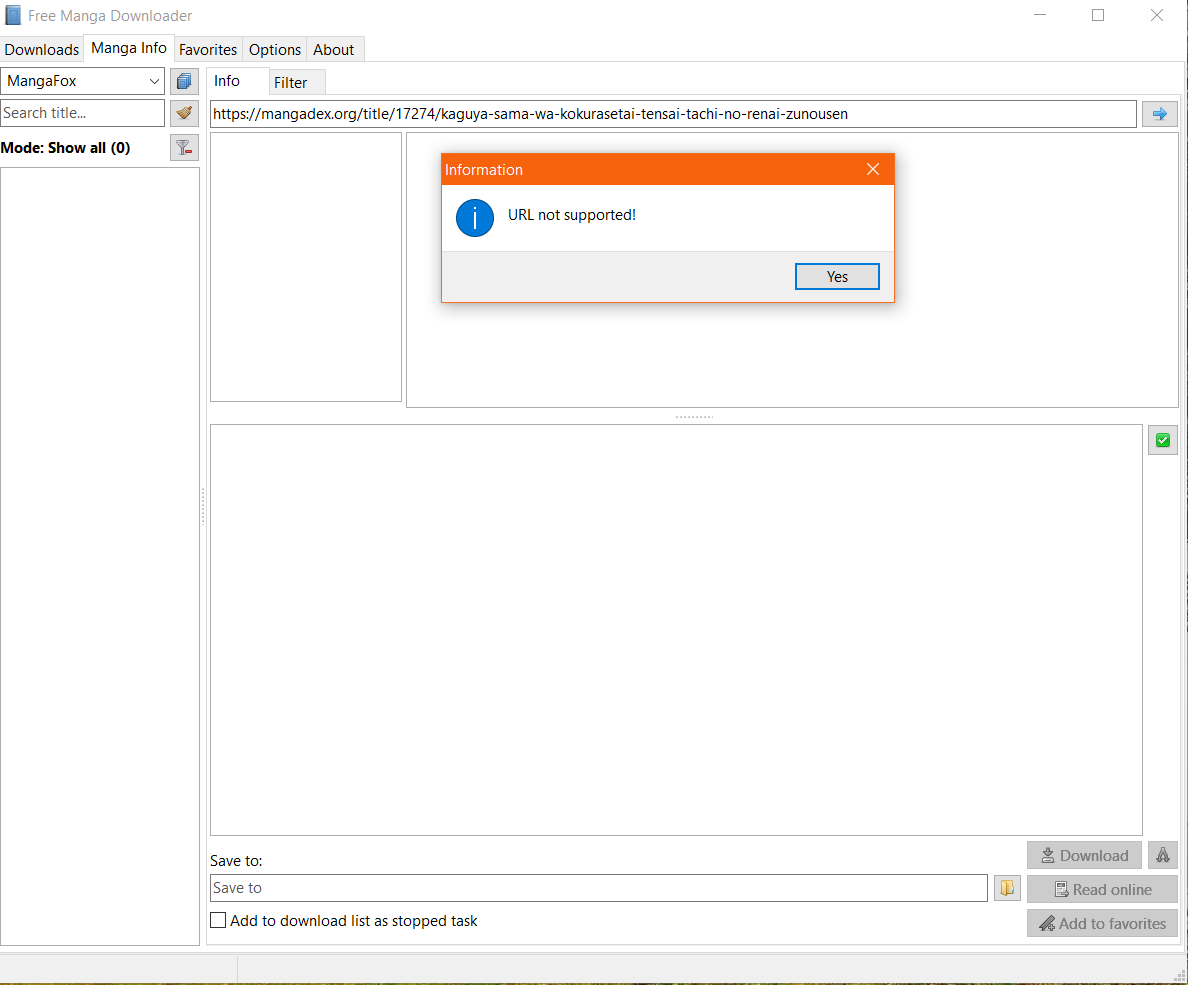Click the URL not supported! message

click(571, 215)
